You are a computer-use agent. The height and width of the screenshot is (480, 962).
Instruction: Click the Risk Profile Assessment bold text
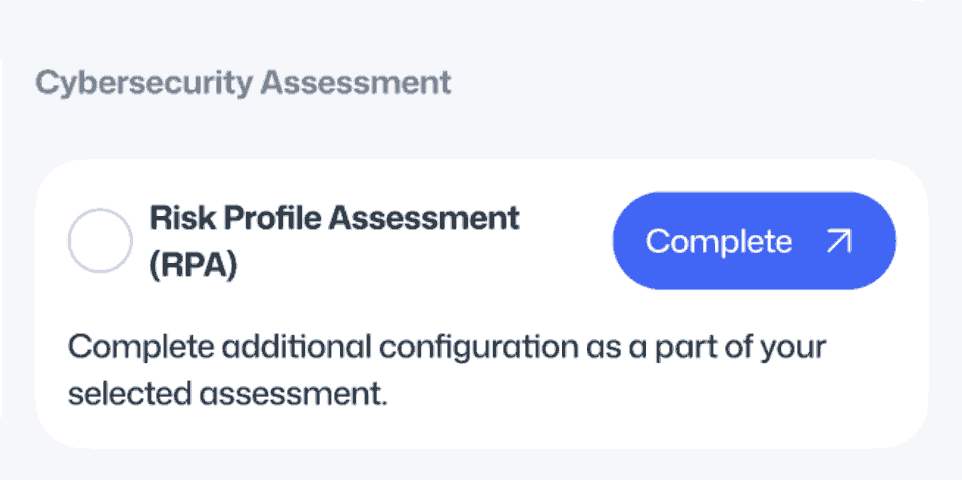tap(334, 217)
